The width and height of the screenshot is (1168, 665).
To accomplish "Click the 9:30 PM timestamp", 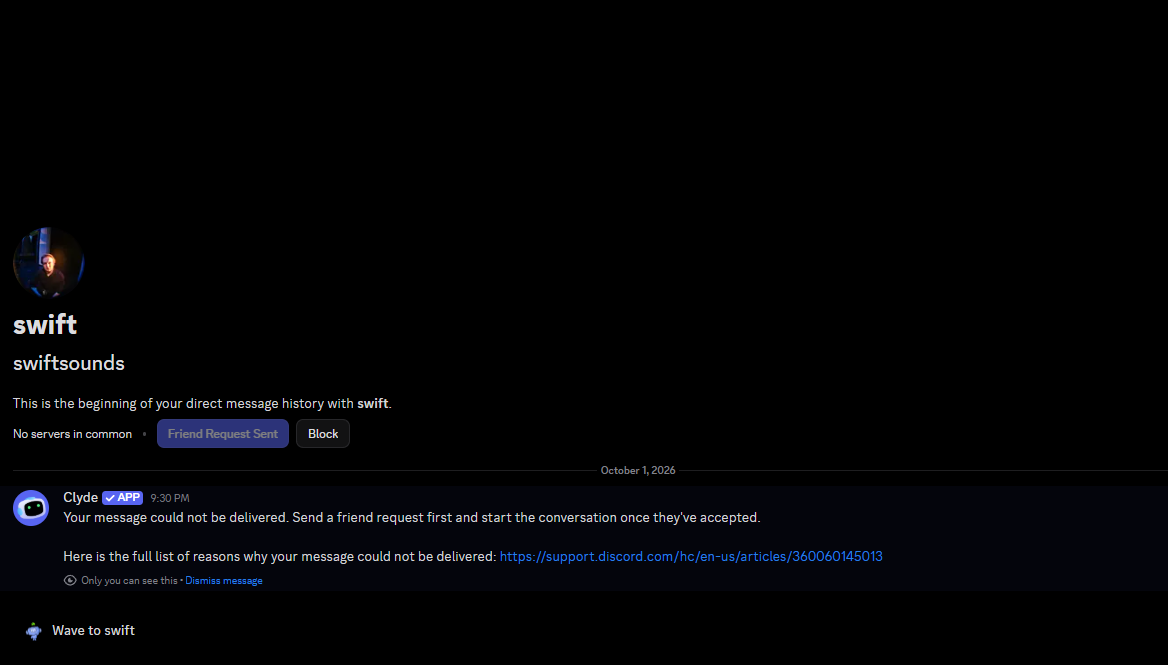I will coord(170,498).
